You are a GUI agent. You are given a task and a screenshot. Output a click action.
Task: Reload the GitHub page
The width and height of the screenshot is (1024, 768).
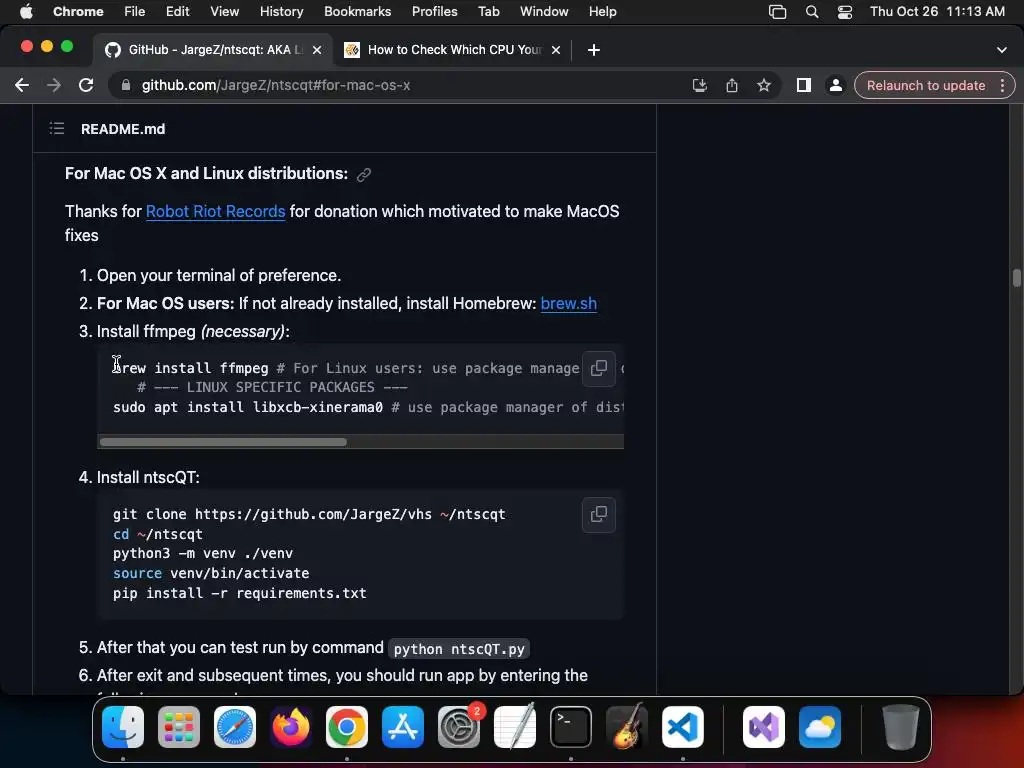[x=86, y=86]
